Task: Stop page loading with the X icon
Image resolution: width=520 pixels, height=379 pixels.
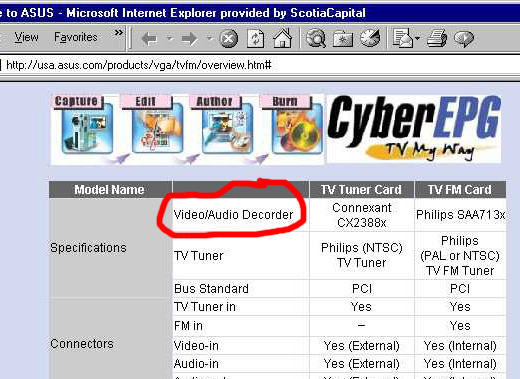Action: [229, 38]
